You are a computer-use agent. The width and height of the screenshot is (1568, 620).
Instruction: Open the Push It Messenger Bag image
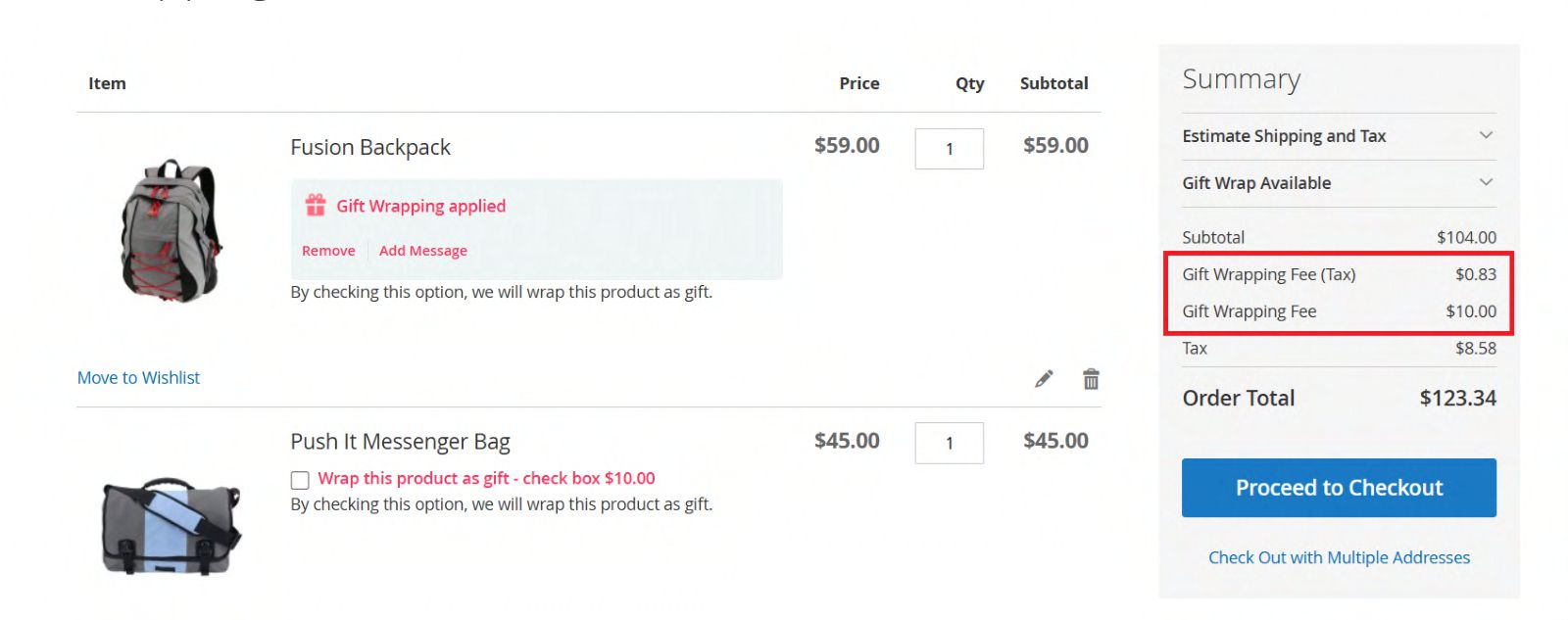(x=171, y=526)
